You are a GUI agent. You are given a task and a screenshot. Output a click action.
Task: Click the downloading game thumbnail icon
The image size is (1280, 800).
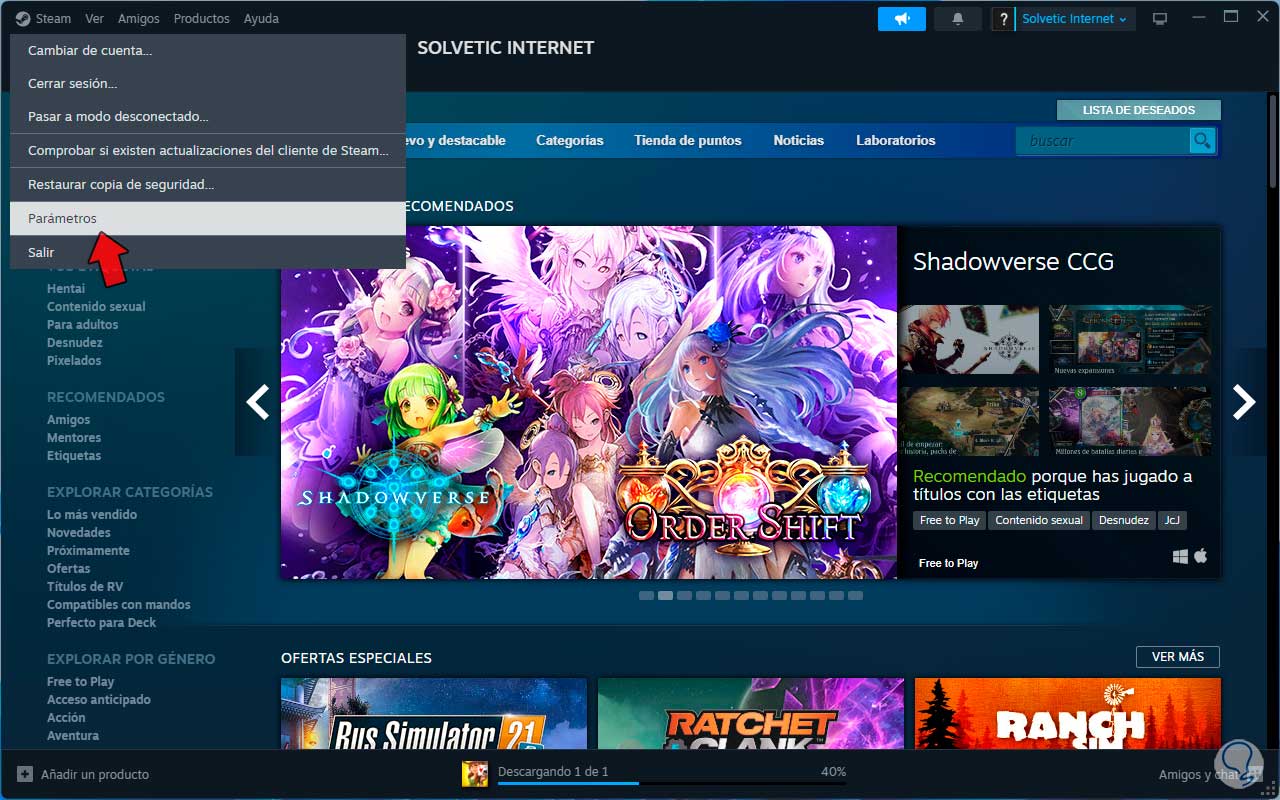coord(475,774)
